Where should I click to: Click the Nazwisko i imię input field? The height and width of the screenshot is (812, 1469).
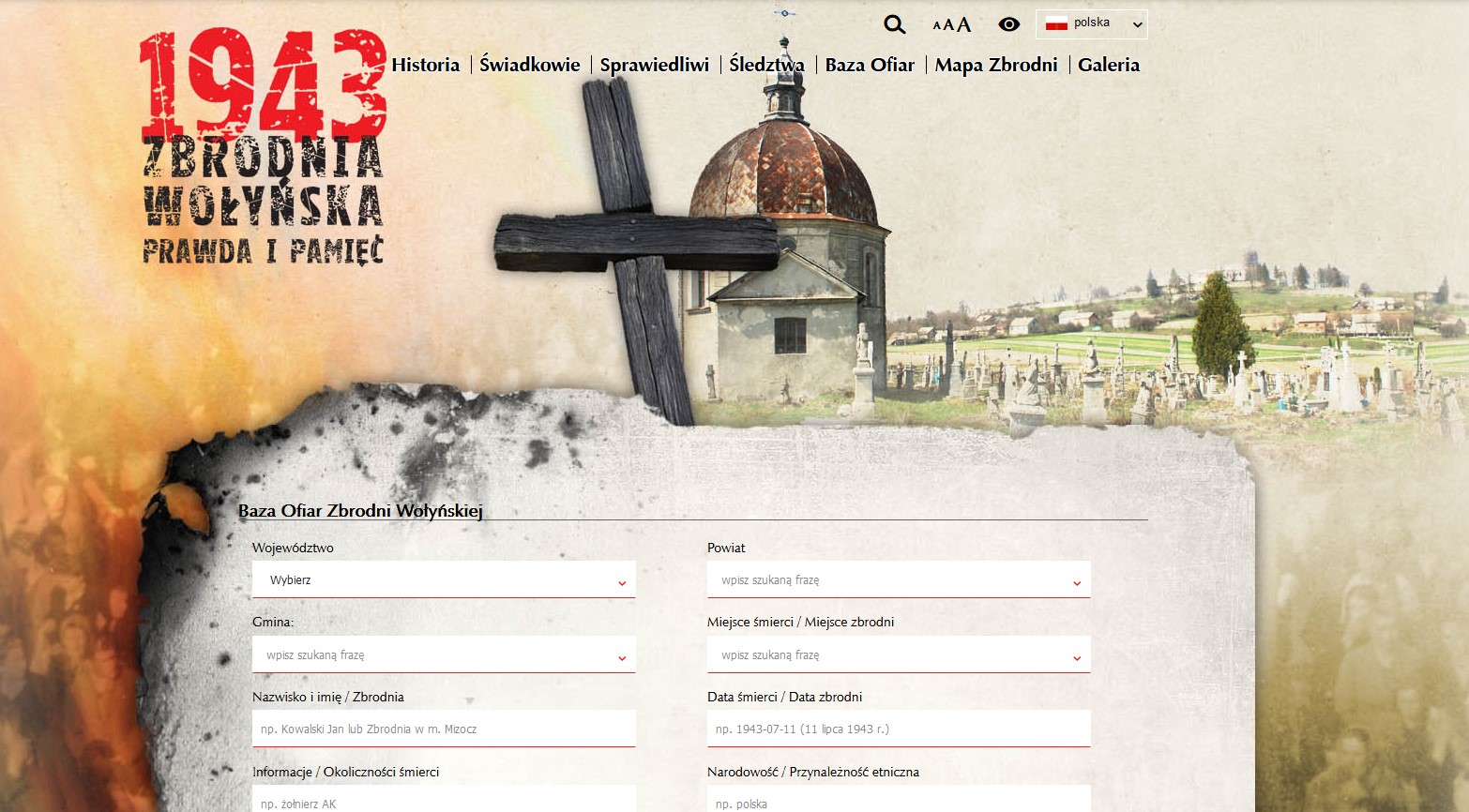coord(443,729)
